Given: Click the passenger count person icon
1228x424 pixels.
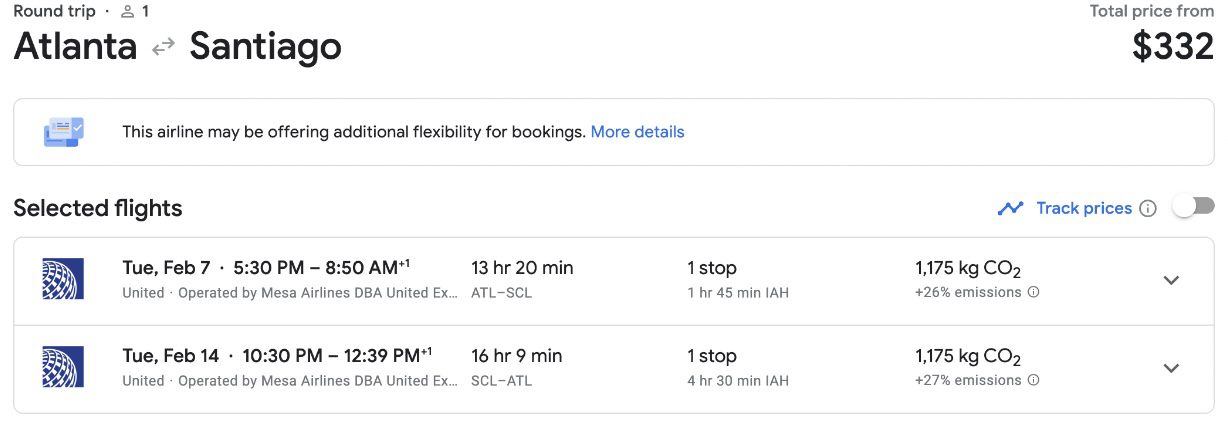Looking at the screenshot, I should (x=127, y=12).
